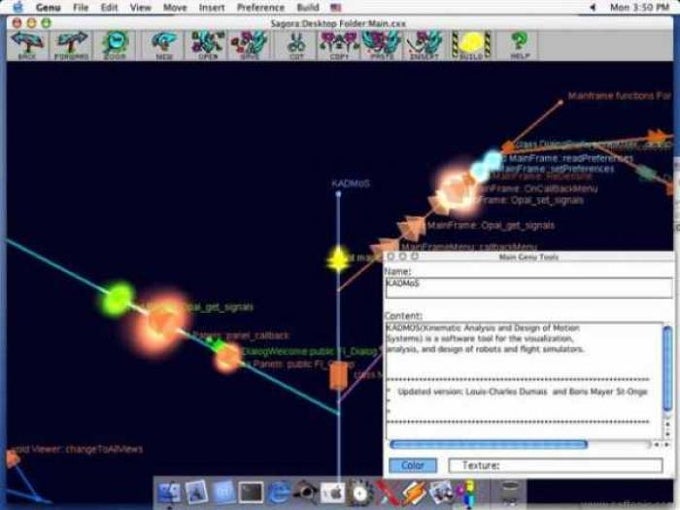This screenshot has height=510, width=680.
Task: Open Internet Explorer from the Dock
Action: (x=278, y=492)
